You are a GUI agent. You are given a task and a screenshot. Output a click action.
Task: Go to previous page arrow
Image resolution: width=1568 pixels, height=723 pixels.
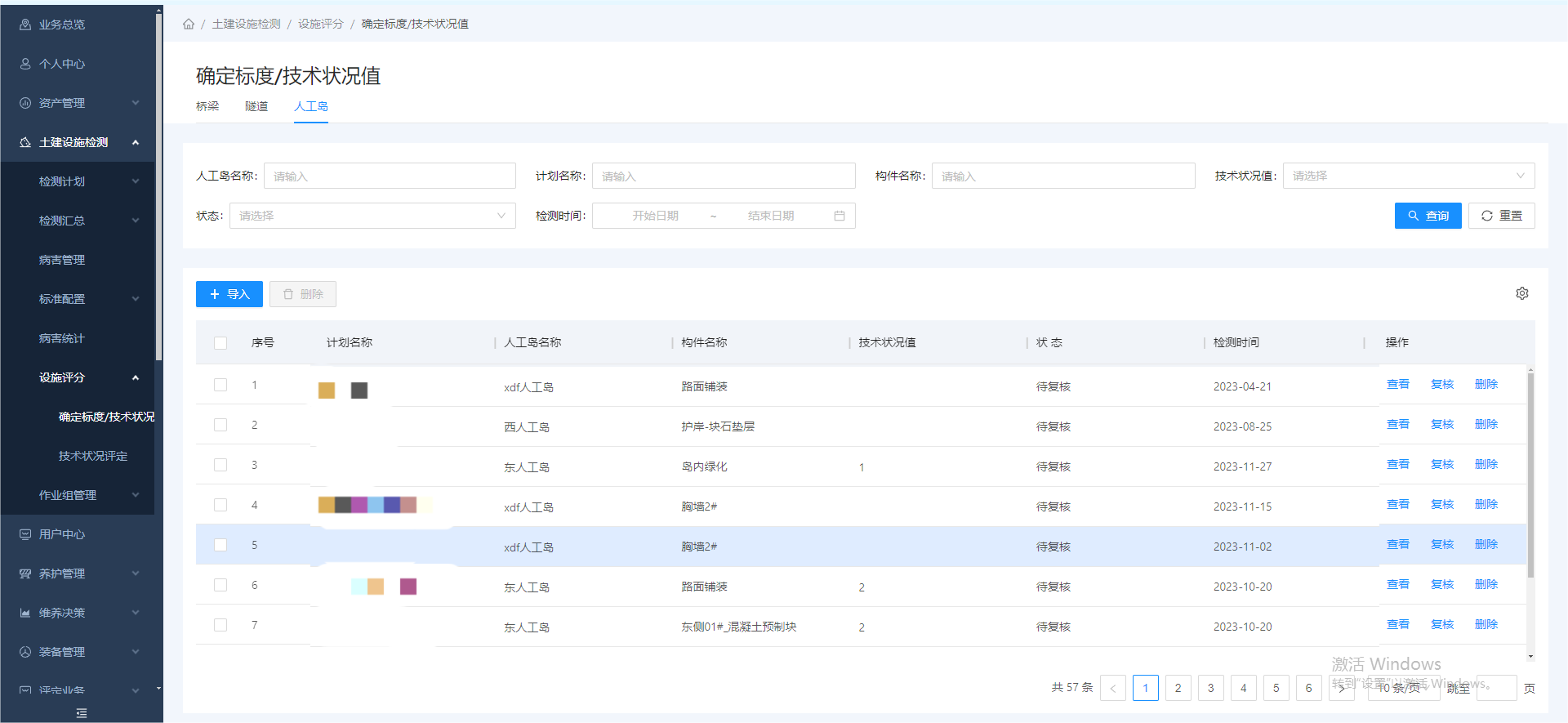click(1113, 688)
